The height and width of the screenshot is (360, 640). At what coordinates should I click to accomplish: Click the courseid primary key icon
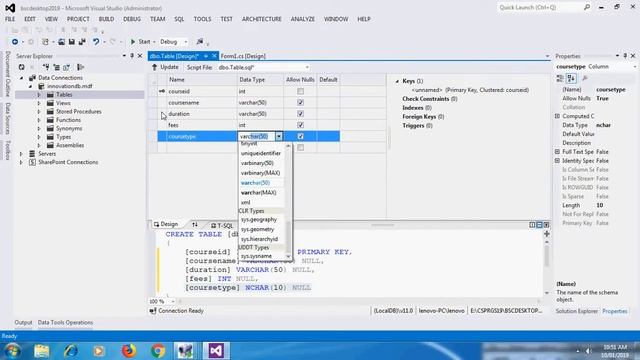point(162,91)
